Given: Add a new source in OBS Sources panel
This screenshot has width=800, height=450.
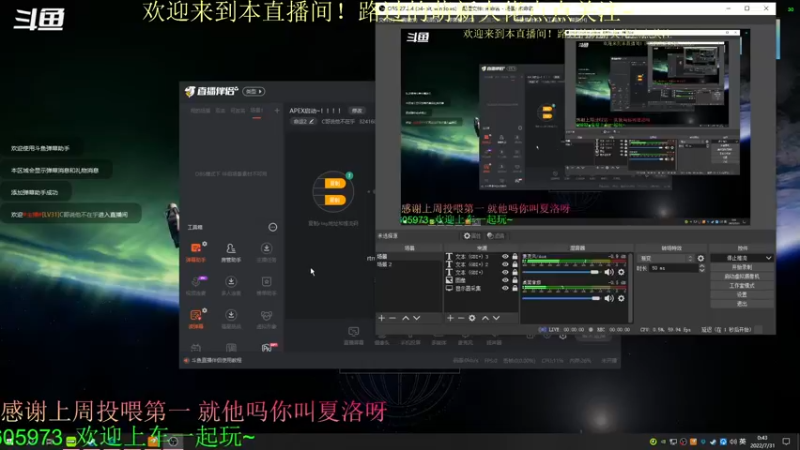Looking at the screenshot, I should click(x=450, y=318).
